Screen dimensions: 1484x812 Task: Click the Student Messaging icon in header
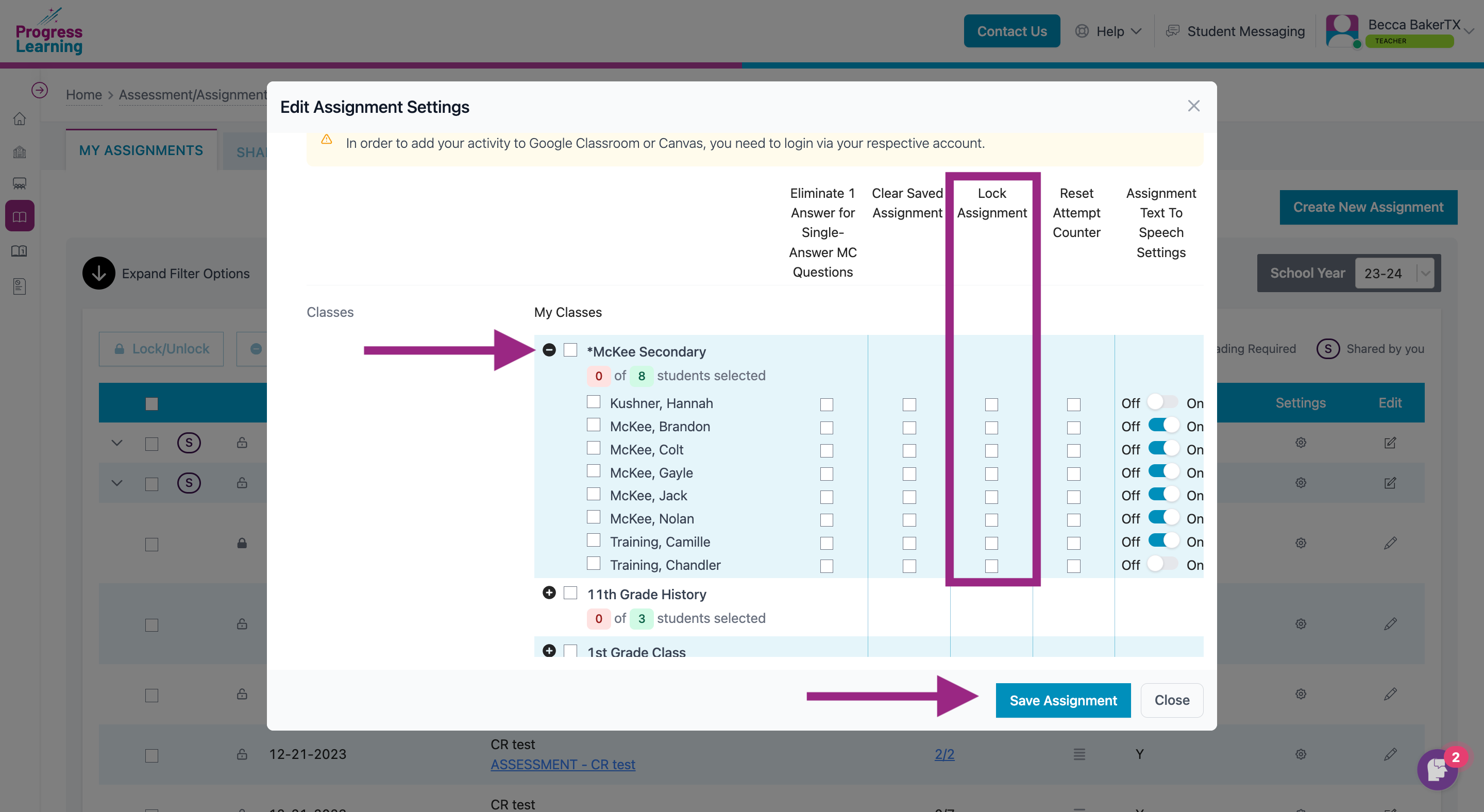[1173, 29]
